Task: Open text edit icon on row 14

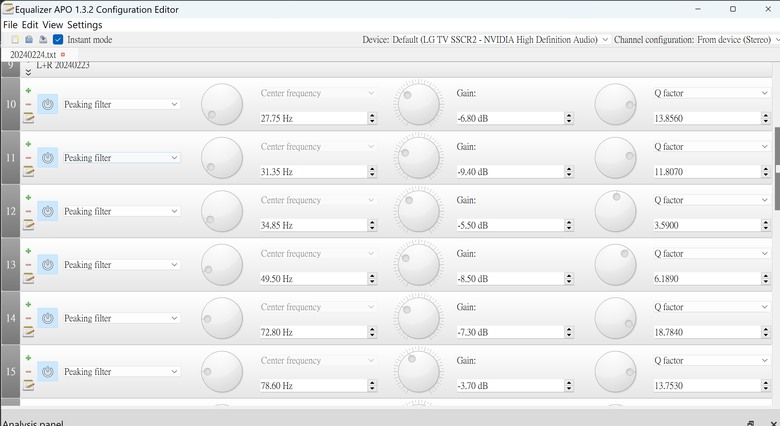Action: tap(28, 331)
